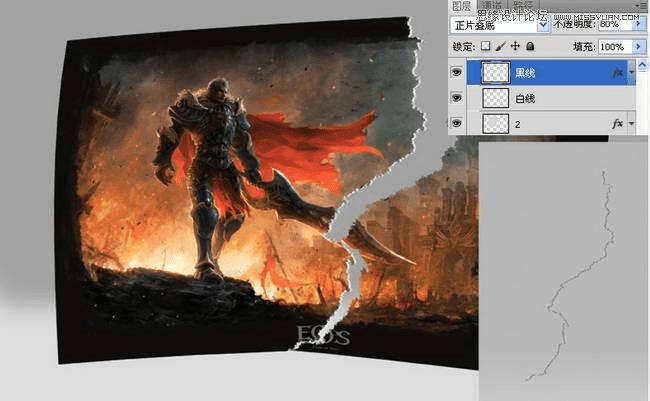Click the layer name 2

coord(517,124)
